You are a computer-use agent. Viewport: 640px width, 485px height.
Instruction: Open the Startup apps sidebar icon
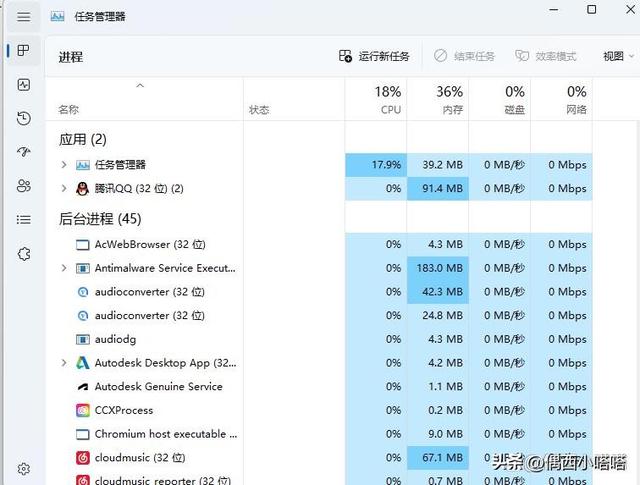24,152
